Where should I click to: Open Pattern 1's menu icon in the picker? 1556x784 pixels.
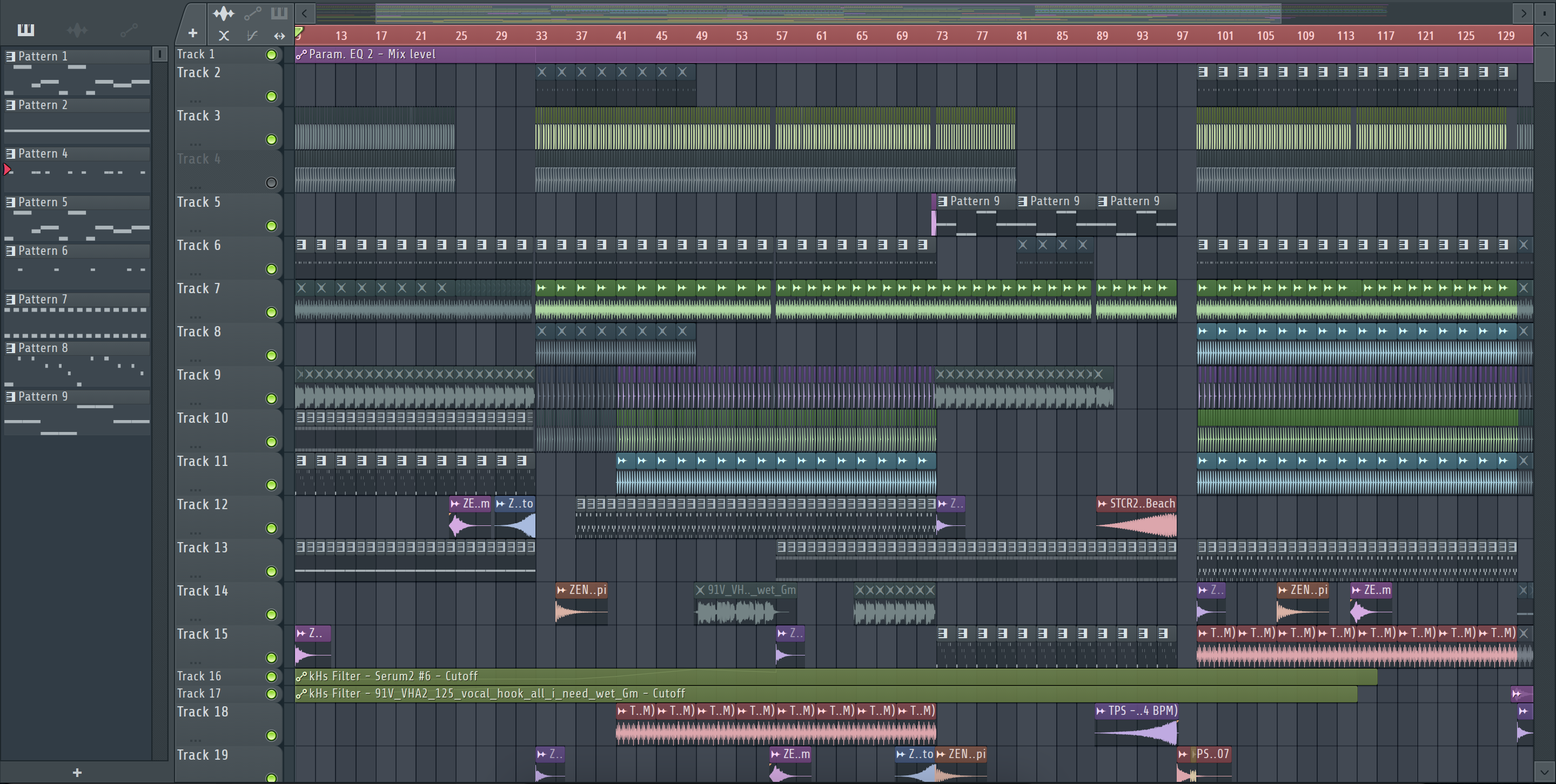coord(10,57)
